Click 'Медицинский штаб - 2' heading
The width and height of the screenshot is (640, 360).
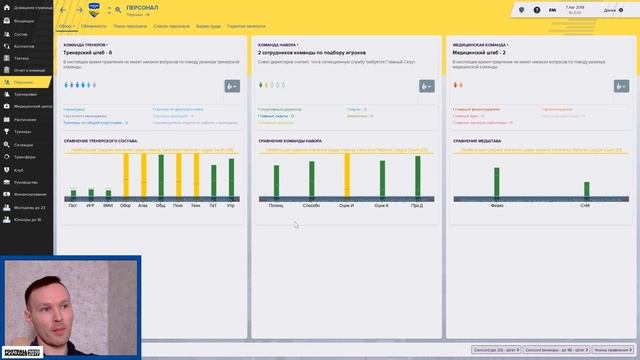479,53
